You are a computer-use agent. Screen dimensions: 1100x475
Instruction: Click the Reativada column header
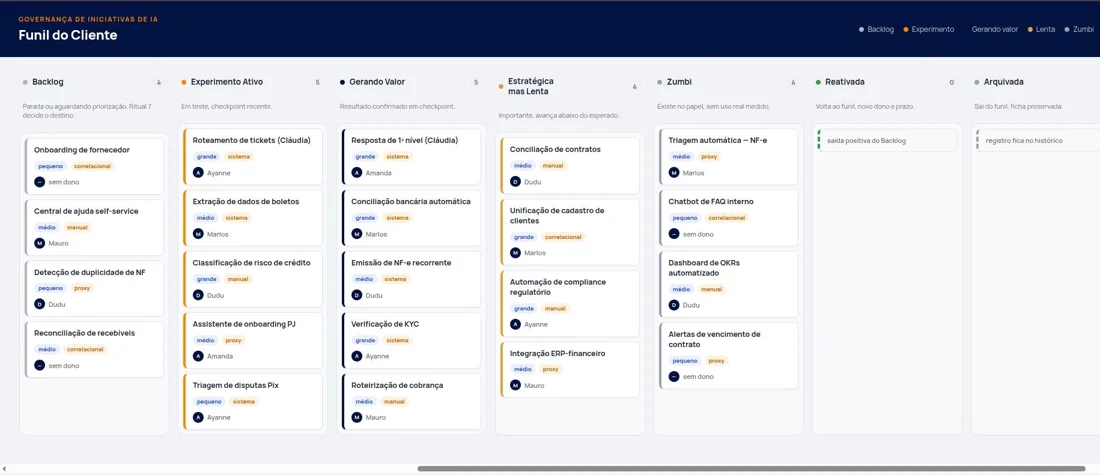pos(845,82)
